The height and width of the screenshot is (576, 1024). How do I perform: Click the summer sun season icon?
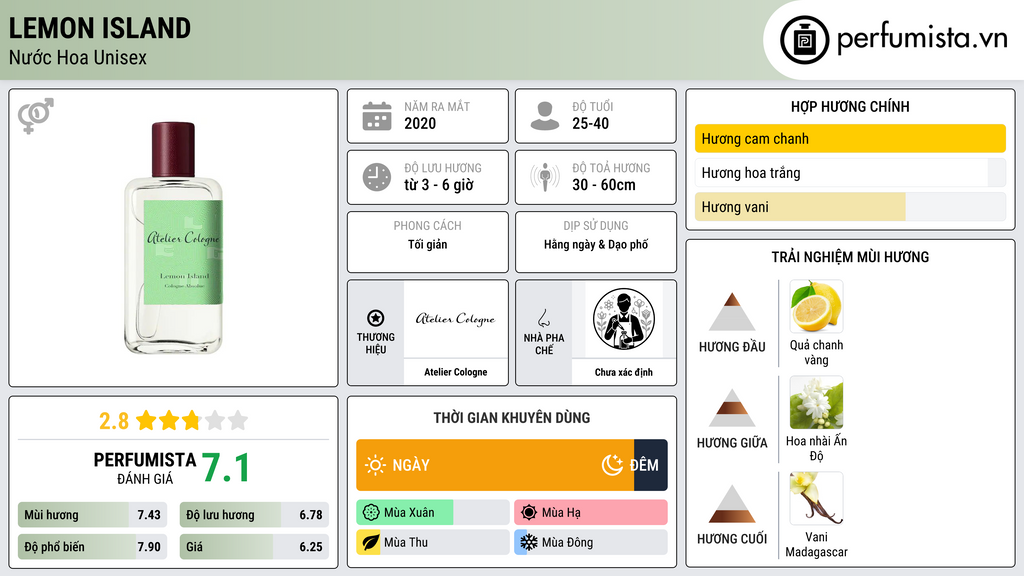click(x=529, y=513)
